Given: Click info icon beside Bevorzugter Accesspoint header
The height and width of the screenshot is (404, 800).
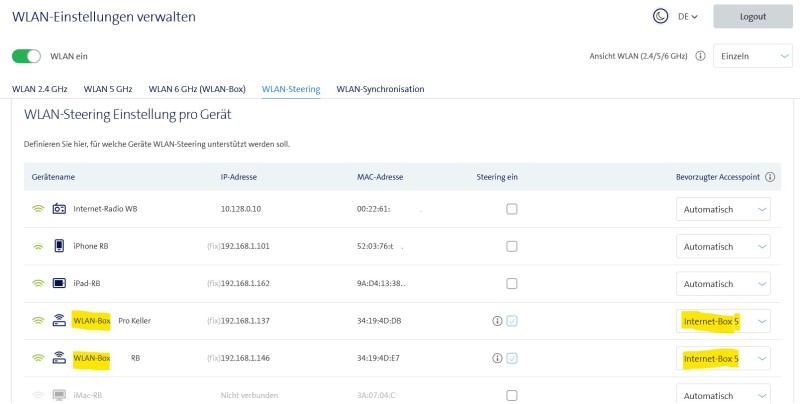Looking at the screenshot, I should tap(770, 177).
